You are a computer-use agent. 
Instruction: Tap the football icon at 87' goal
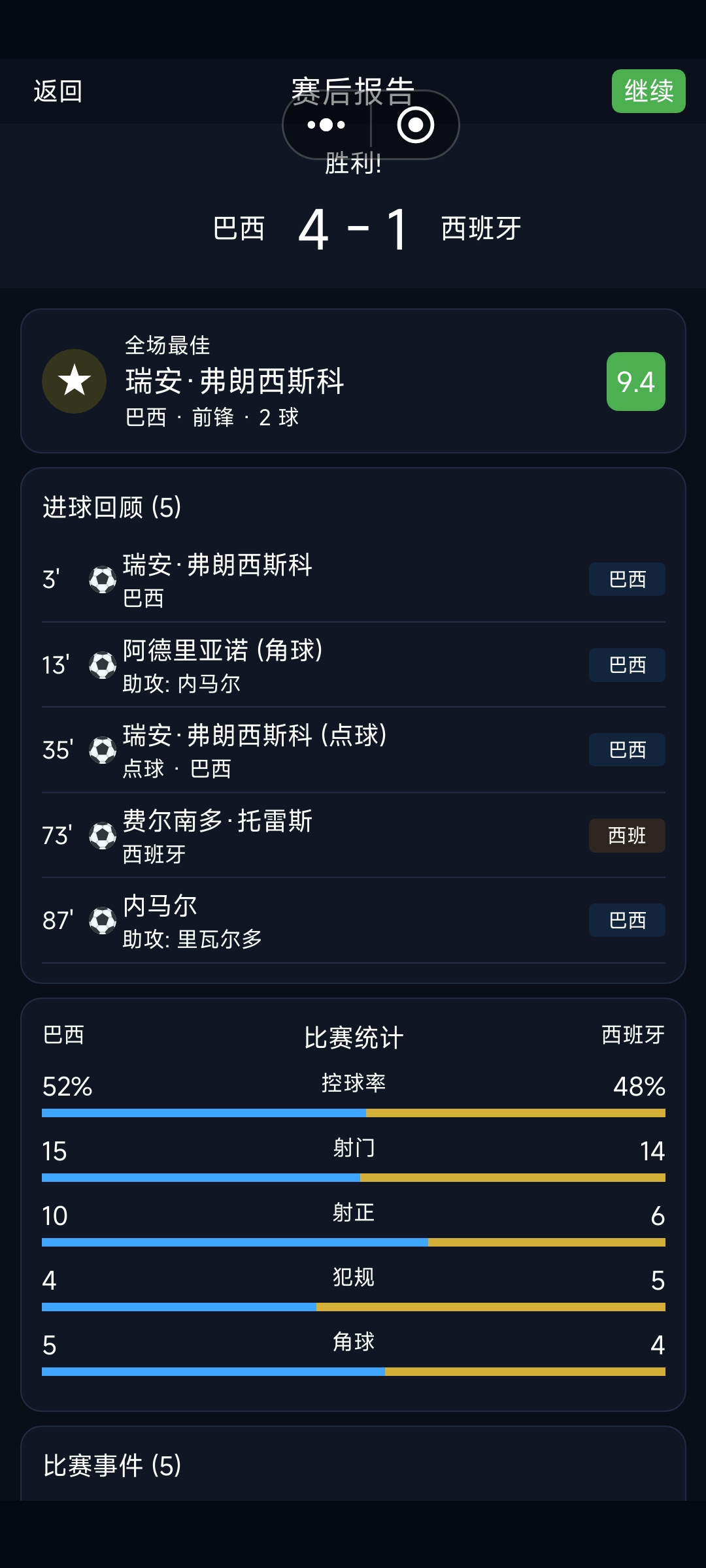tap(103, 921)
